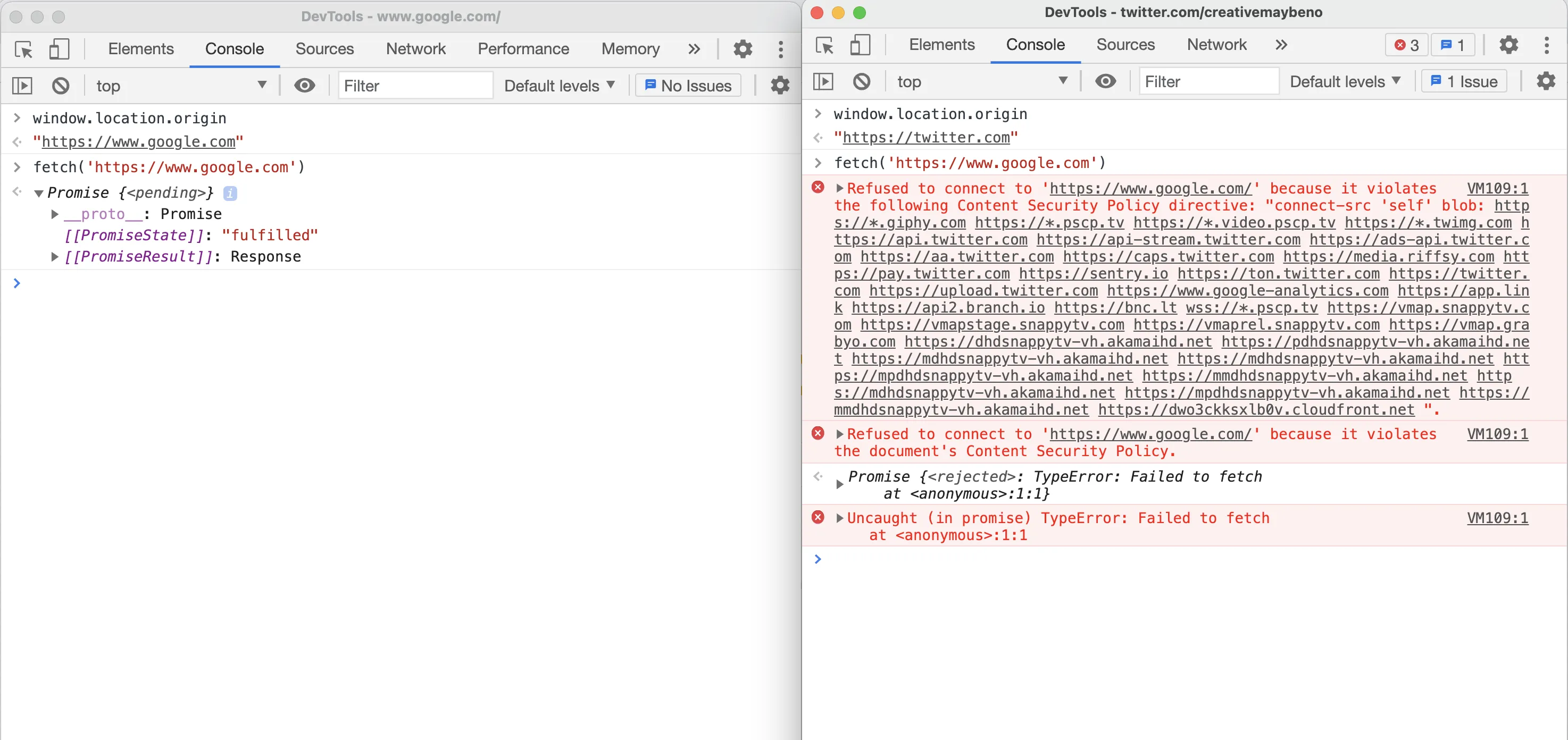Show console sidebar in Twitter DevTools
Viewport: 1568px width, 740px height.
(823, 81)
